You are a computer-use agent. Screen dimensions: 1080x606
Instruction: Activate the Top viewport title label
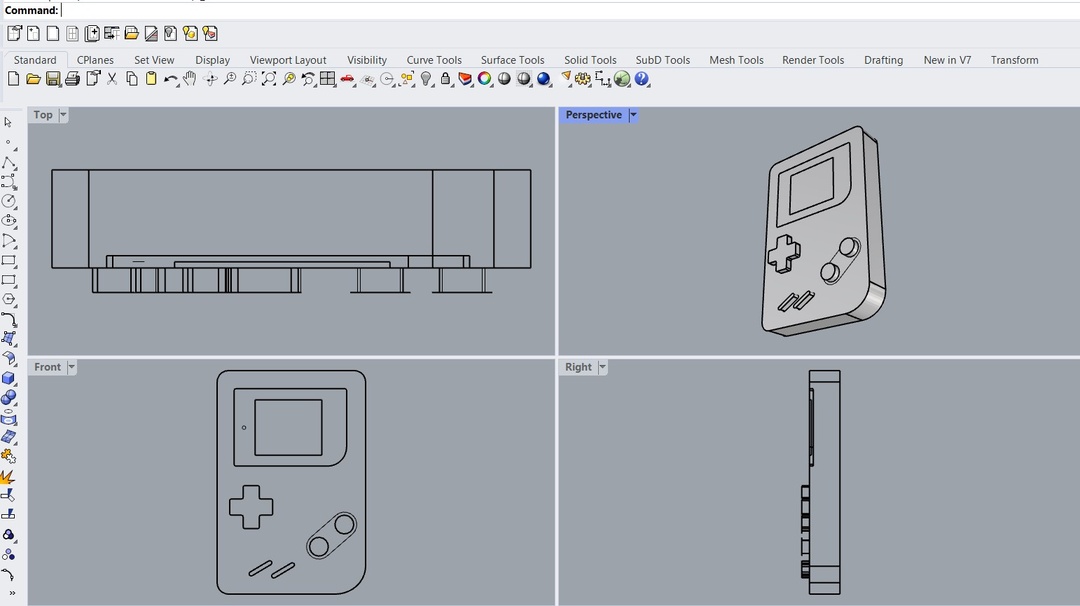pos(43,115)
